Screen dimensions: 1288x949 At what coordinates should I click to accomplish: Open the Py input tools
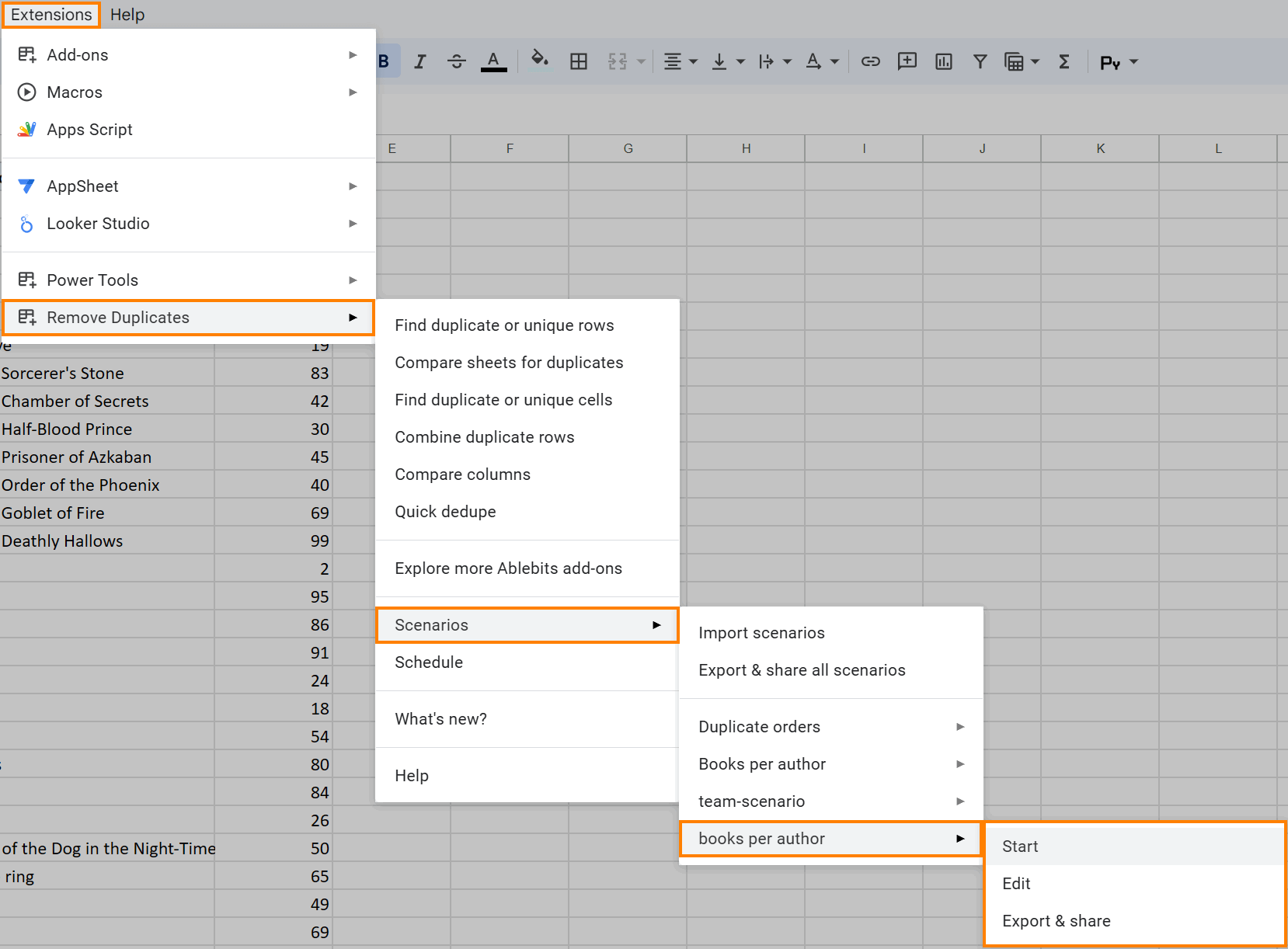1111,62
